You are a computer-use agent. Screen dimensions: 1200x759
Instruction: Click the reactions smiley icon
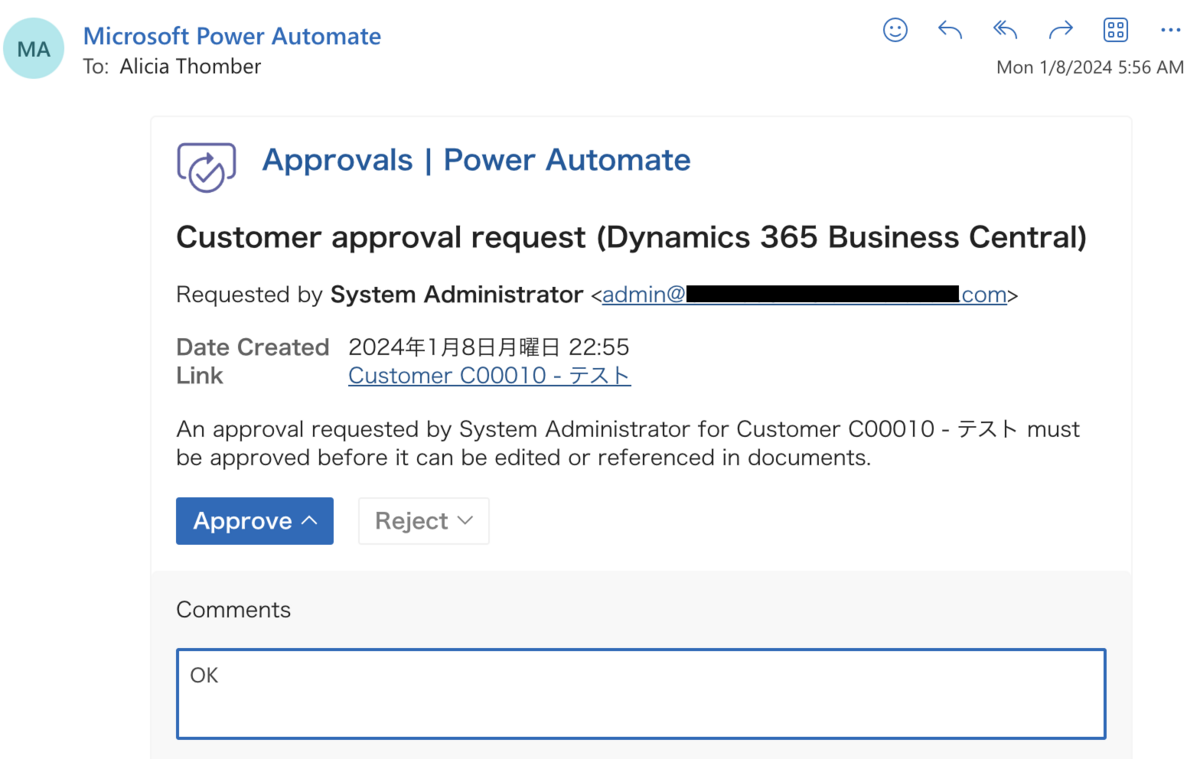click(895, 30)
